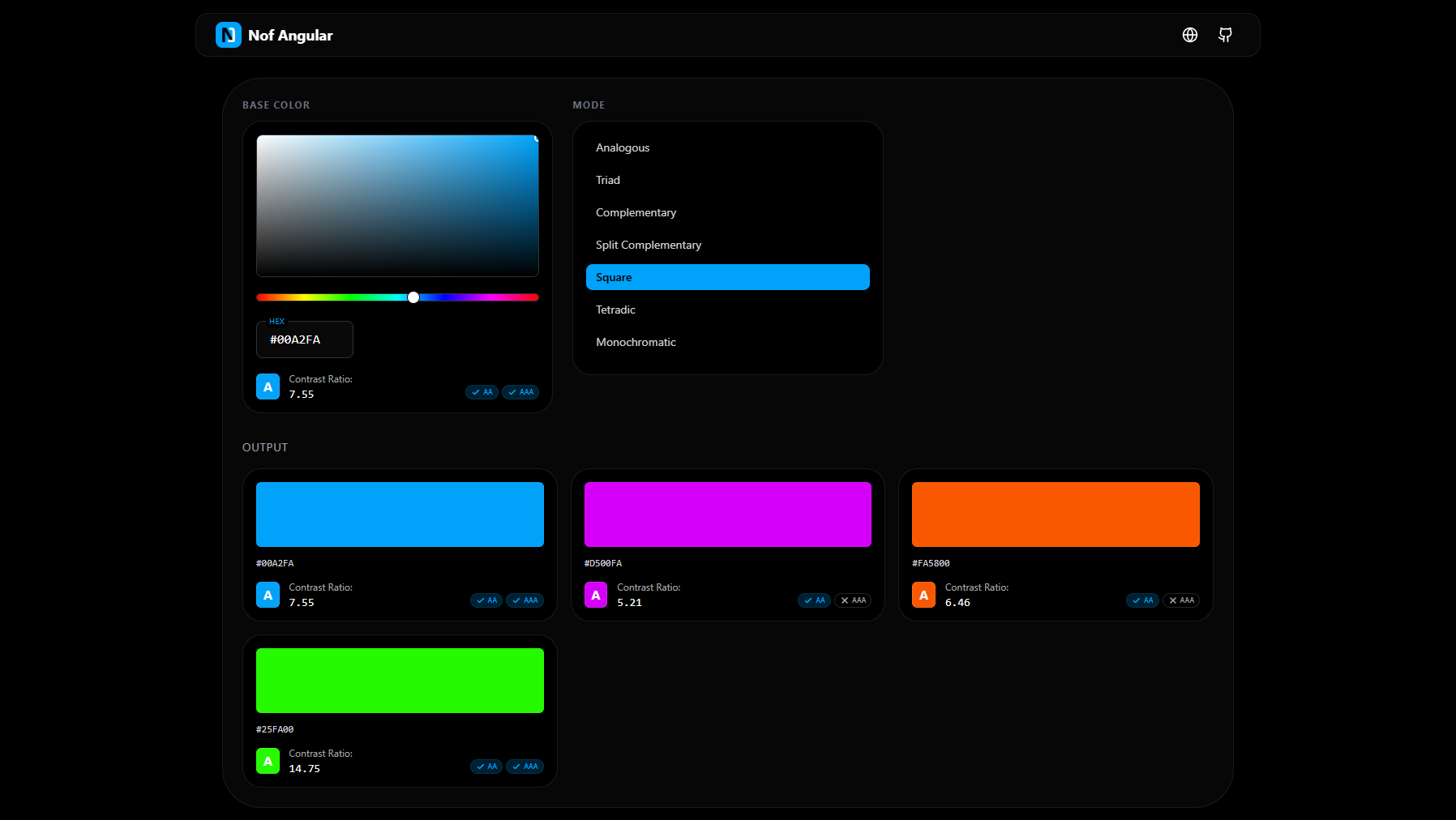1456x820 pixels.
Task: Click the orange A icon on the #FA5800 card
Action: 923,595
